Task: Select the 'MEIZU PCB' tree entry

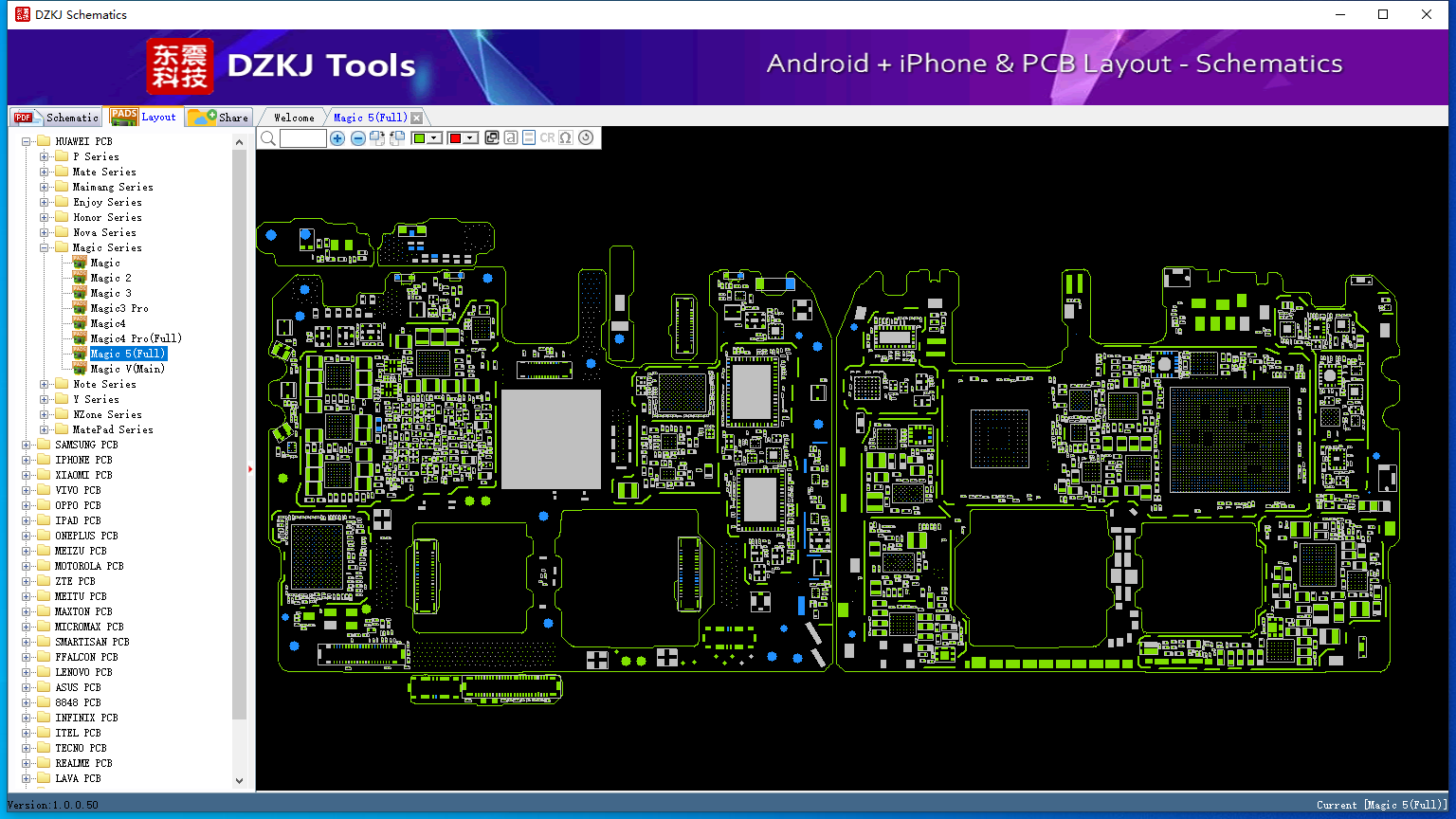Action: click(x=81, y=551)
